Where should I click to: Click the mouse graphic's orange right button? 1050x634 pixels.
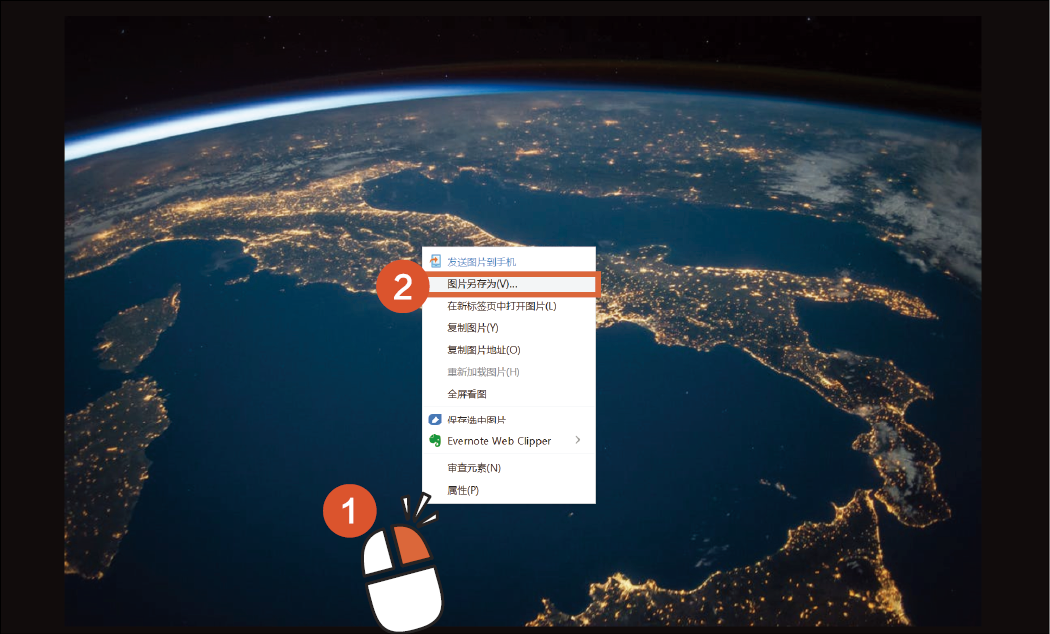(x=413, y=544)
